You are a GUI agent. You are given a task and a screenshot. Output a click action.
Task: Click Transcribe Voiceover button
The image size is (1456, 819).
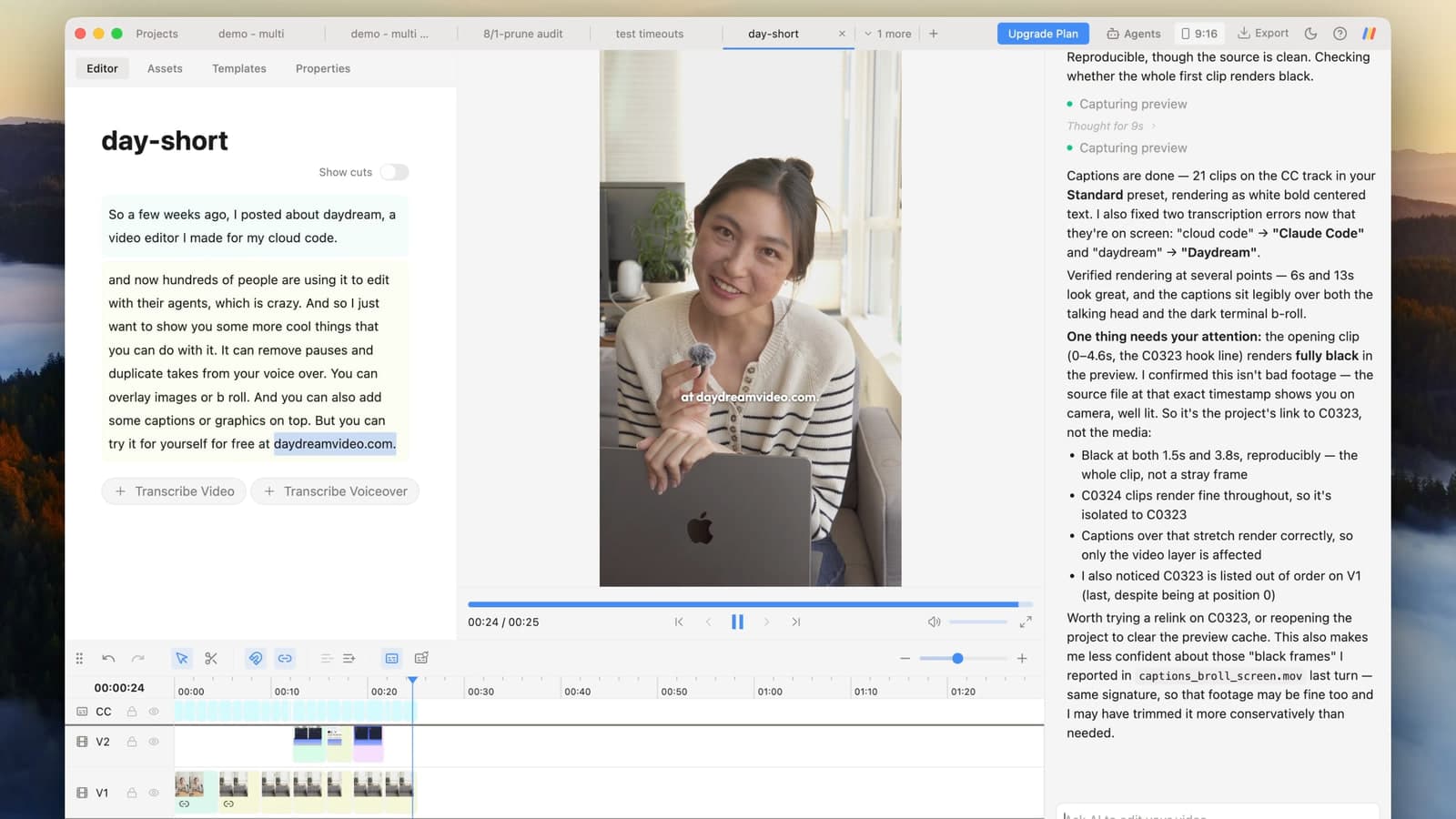(x=335, y=491)
